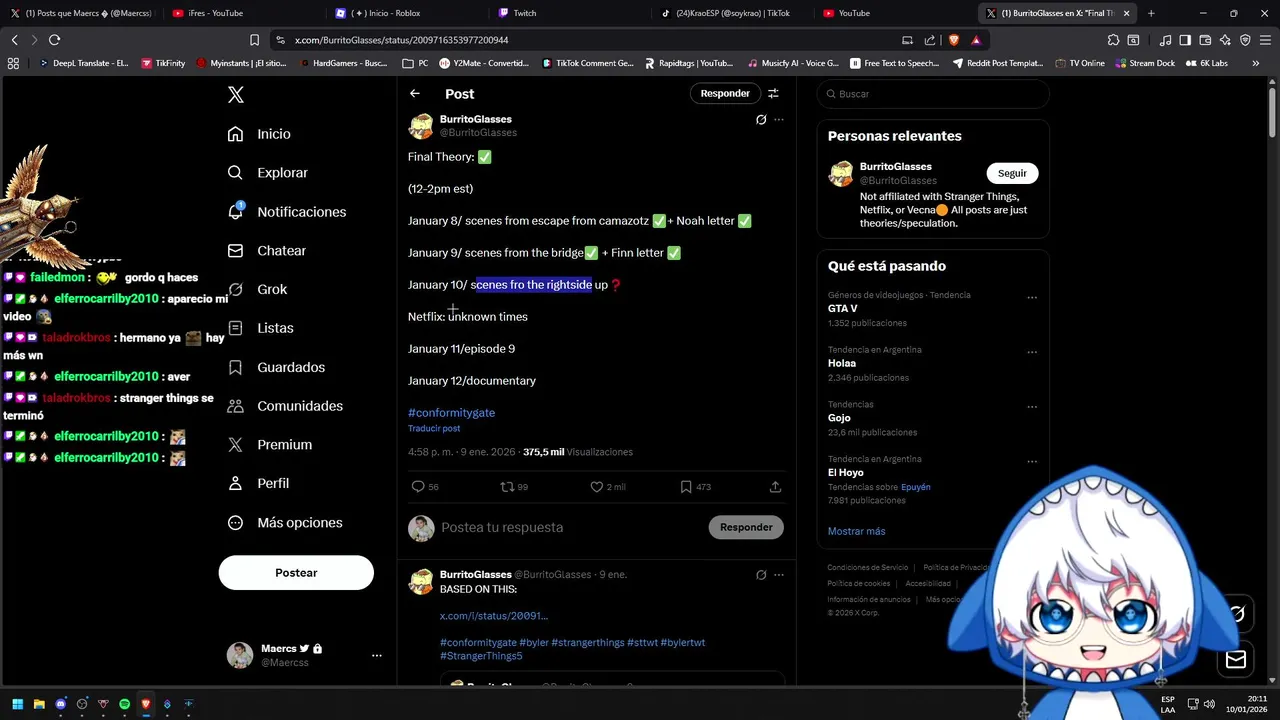Open the extensions puzzle icon

tap(1113, 40)
